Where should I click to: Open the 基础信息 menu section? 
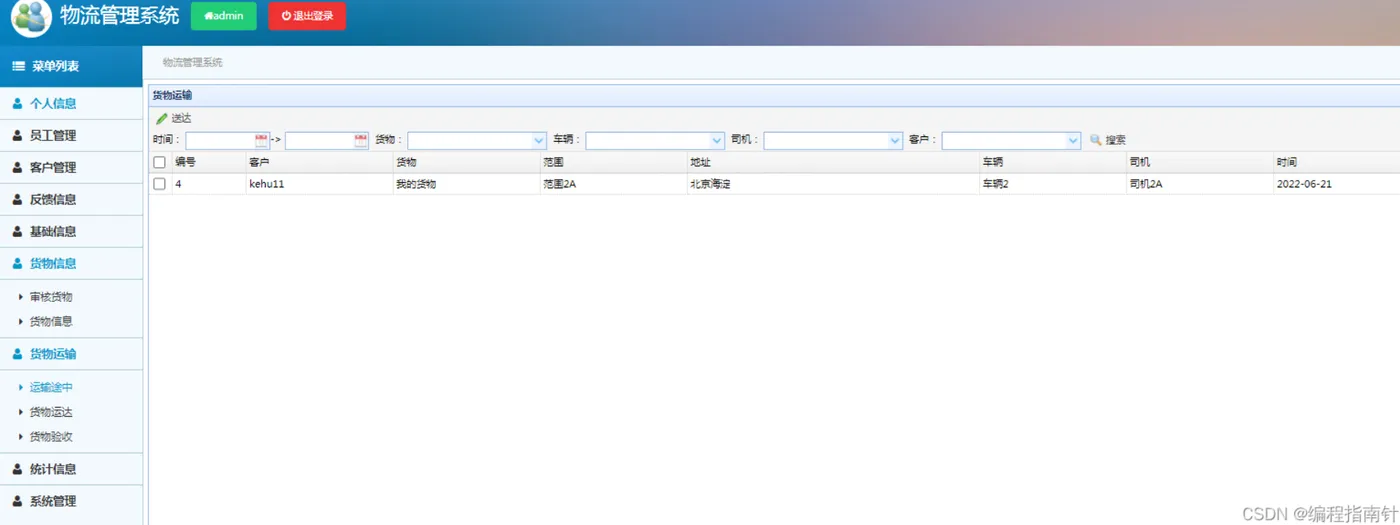(x=71, y=231)
